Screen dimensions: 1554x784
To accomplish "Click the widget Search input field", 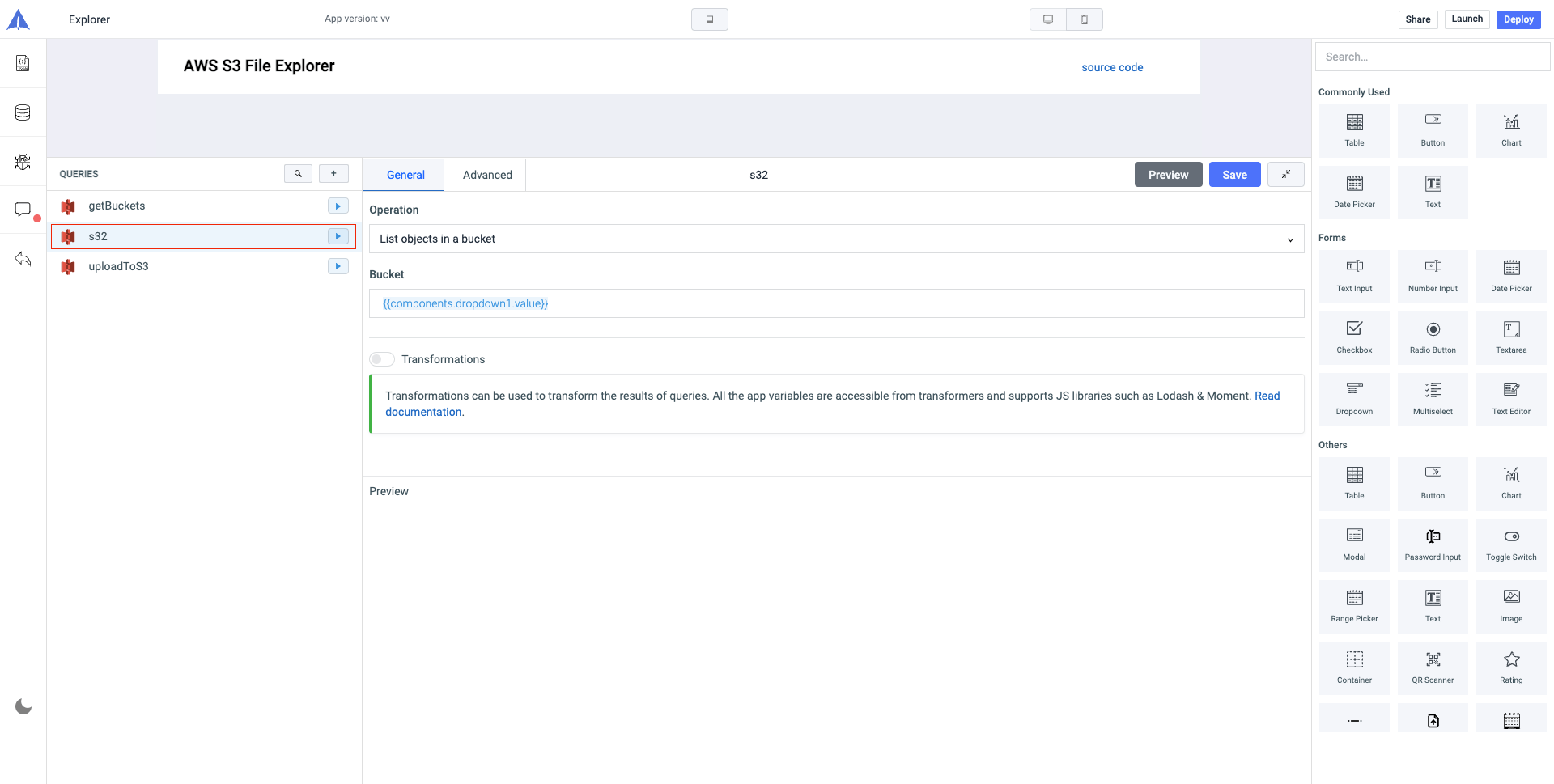I will click(x=1432, y=57).
